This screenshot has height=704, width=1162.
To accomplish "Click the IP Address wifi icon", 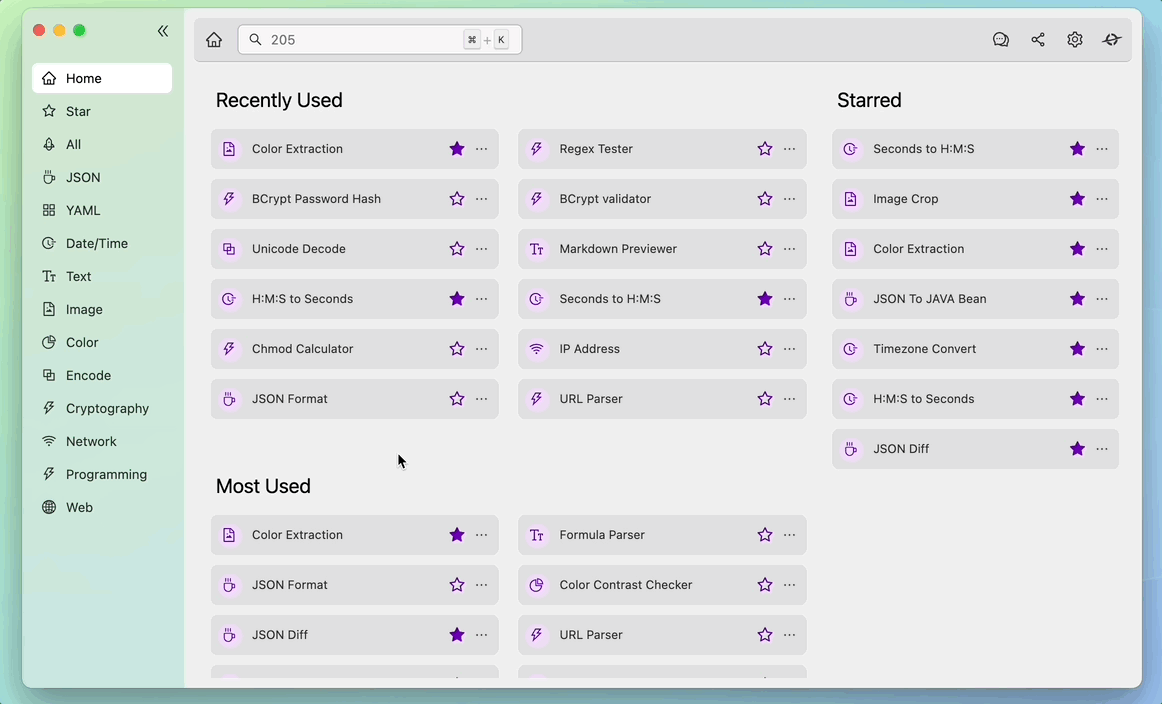I will click(537, 349).
